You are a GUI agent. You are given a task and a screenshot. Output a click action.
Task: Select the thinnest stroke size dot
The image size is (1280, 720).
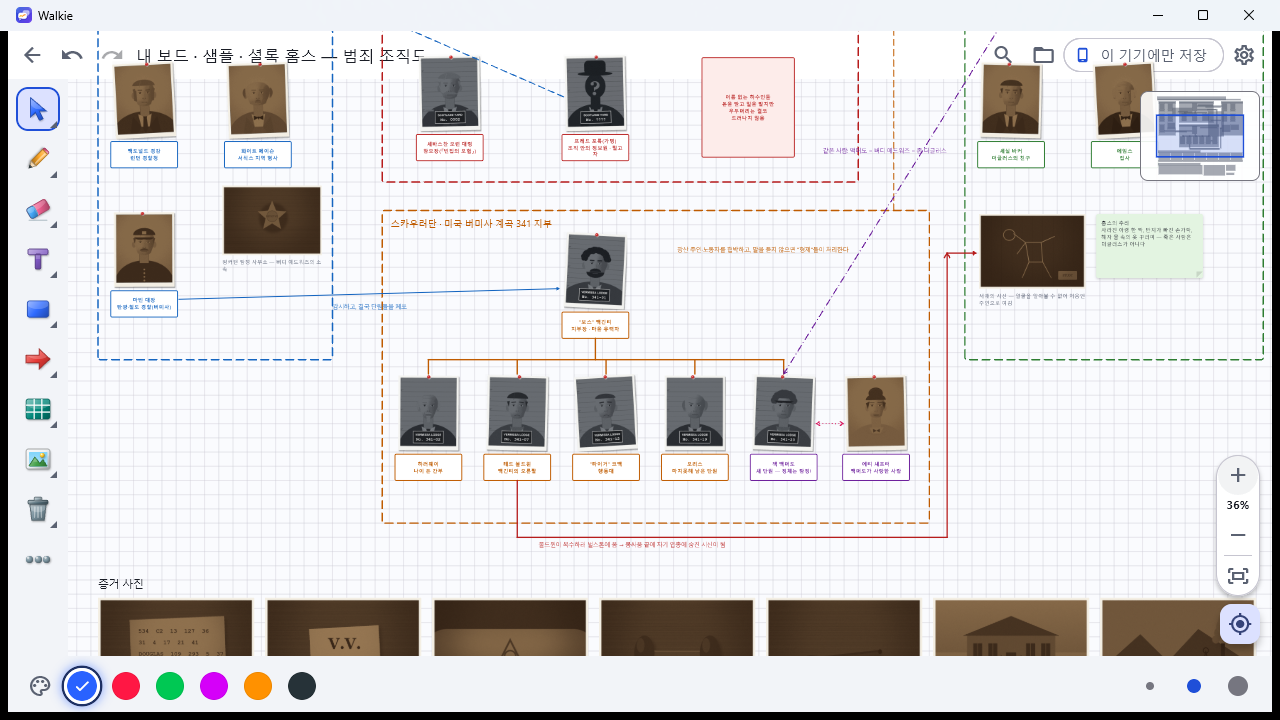click(1150, 686)
